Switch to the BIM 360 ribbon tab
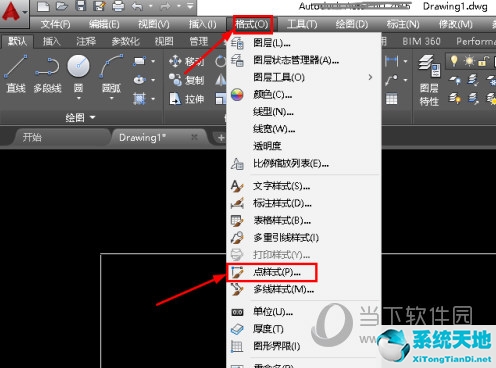The image size is (496, 368). [421, 41]
